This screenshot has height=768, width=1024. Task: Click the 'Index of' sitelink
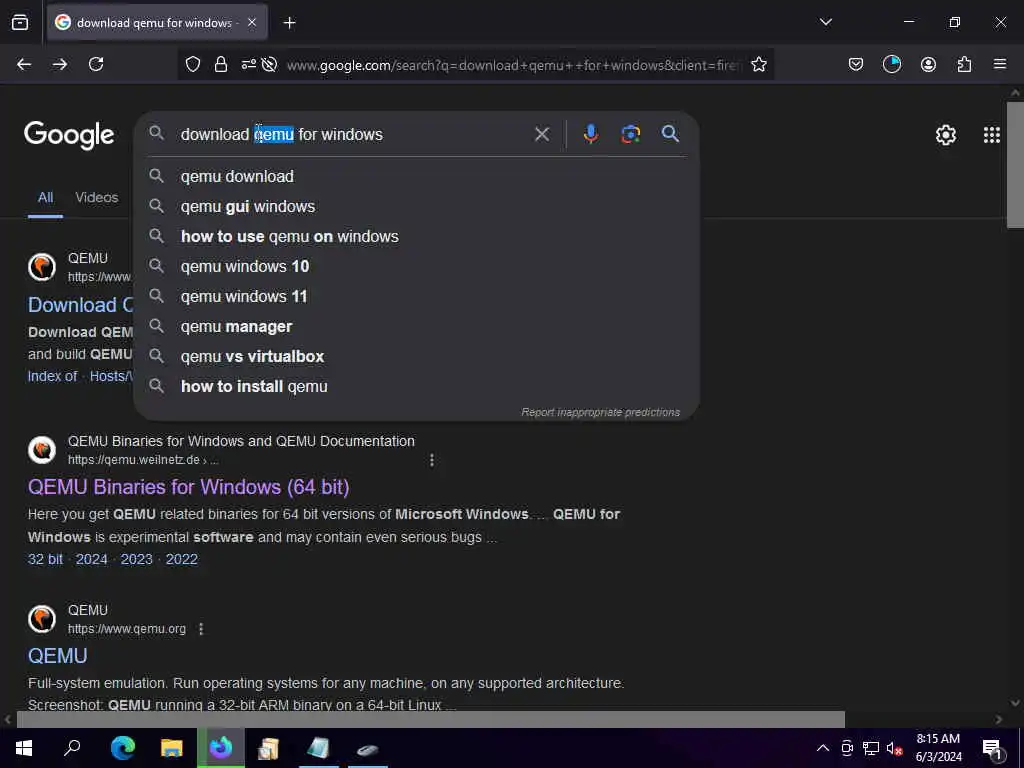[x=52, y=376]
